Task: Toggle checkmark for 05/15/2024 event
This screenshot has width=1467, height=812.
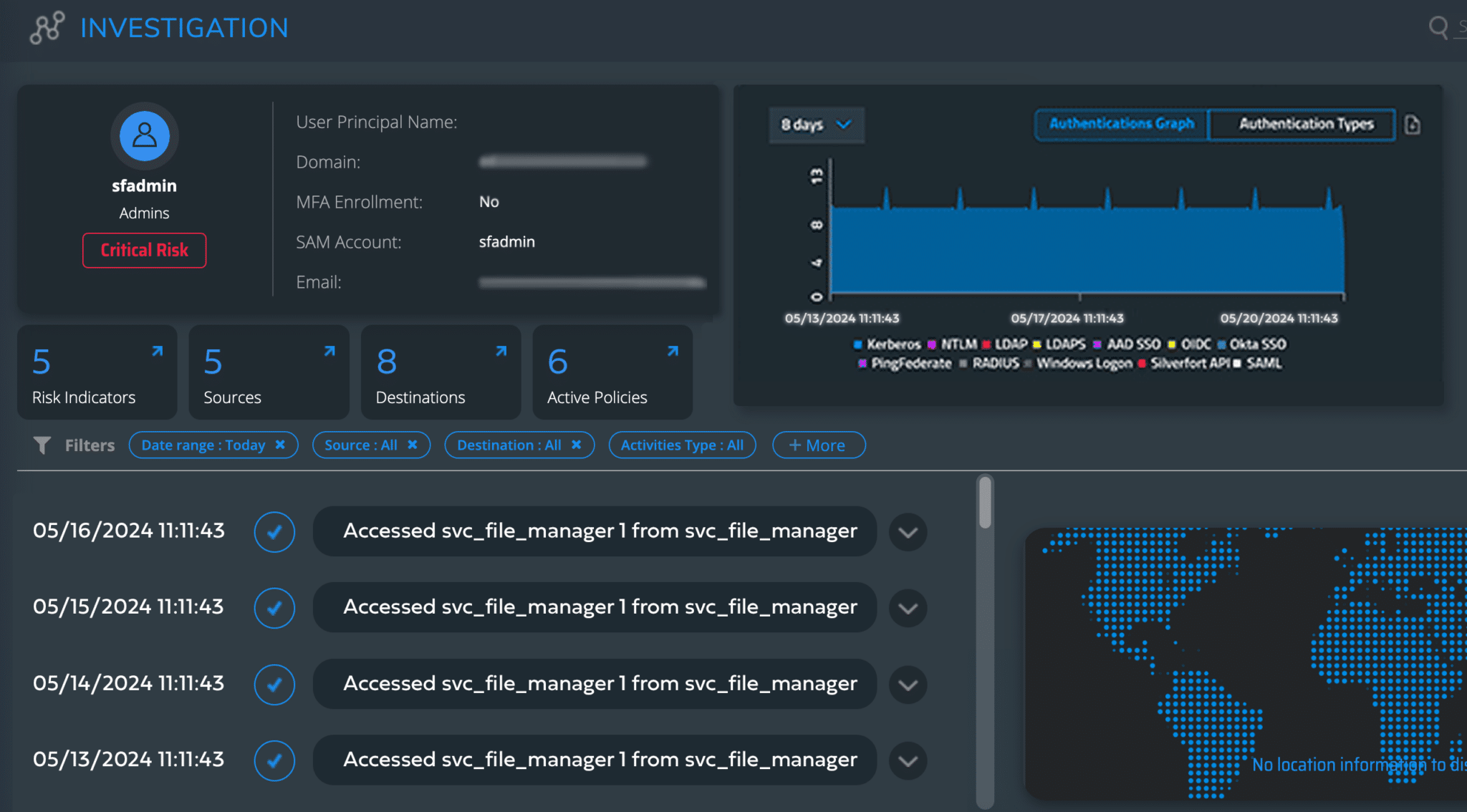Action: coord(274,608)
